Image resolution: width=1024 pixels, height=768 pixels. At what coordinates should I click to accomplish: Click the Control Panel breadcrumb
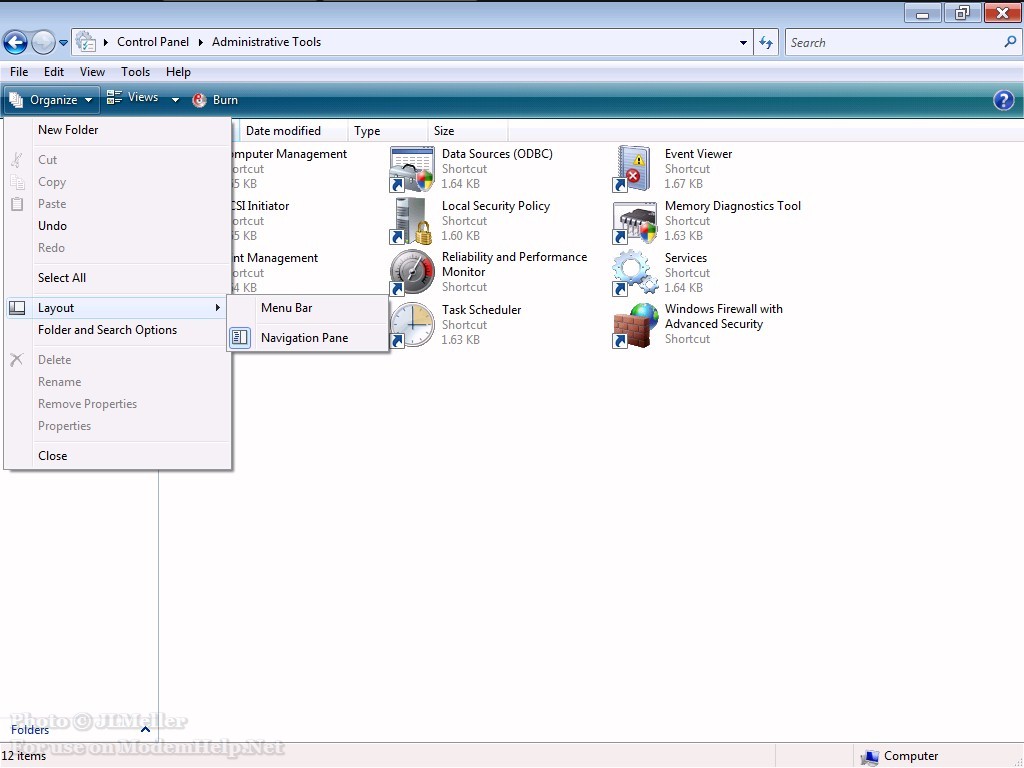[x=153, y=42]
